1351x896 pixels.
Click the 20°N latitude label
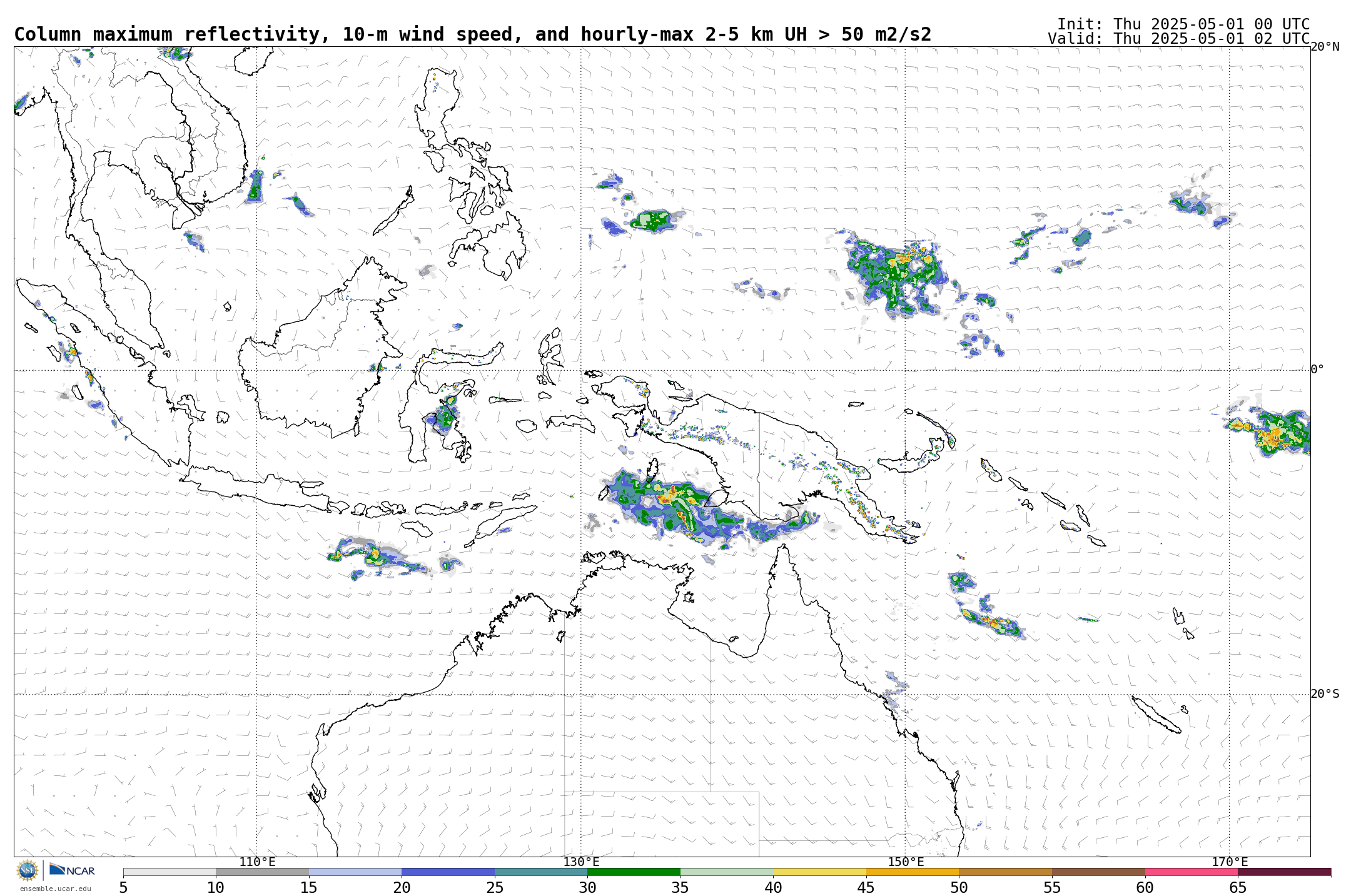(1325, 47)
